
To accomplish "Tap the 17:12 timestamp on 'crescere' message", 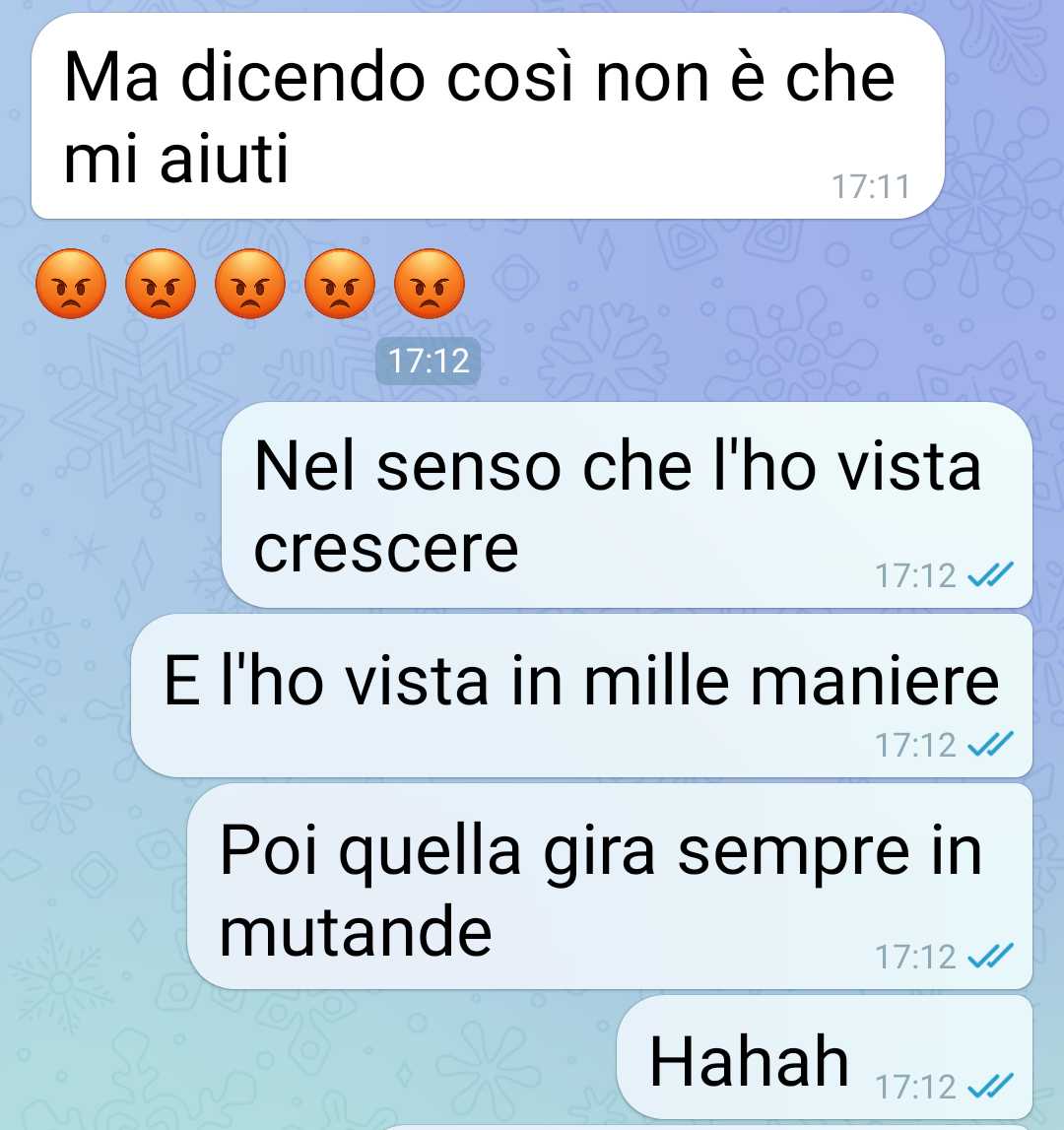I will coord(915,575).
